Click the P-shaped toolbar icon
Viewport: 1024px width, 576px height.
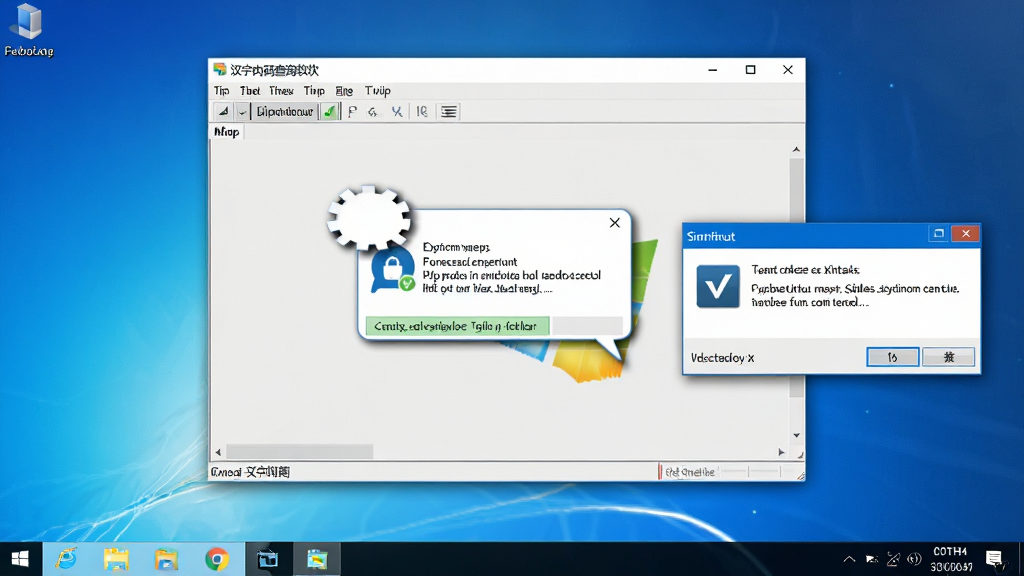(352, 112)
